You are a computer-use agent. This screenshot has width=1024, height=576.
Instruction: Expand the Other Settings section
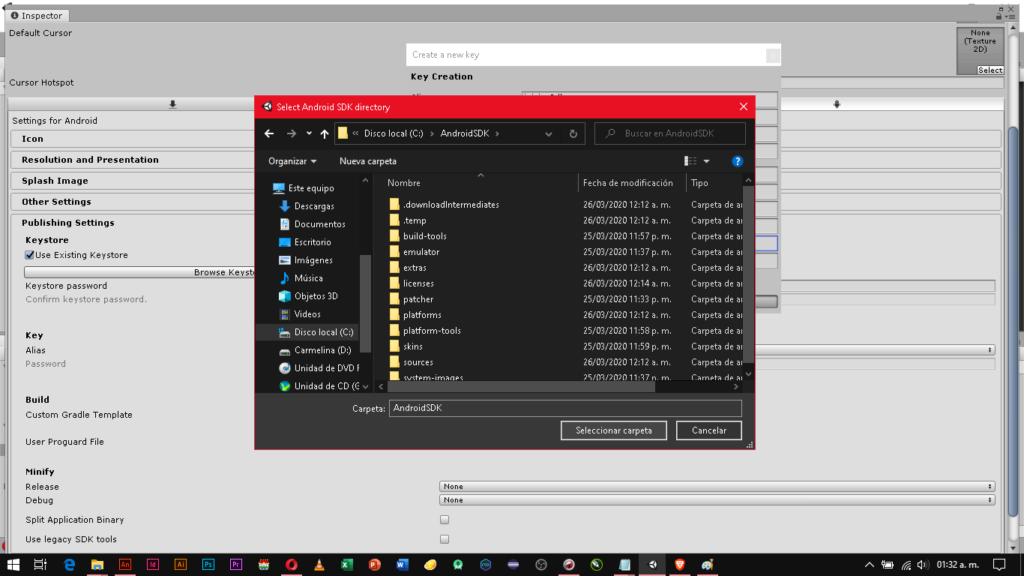(x=56, y=202)
